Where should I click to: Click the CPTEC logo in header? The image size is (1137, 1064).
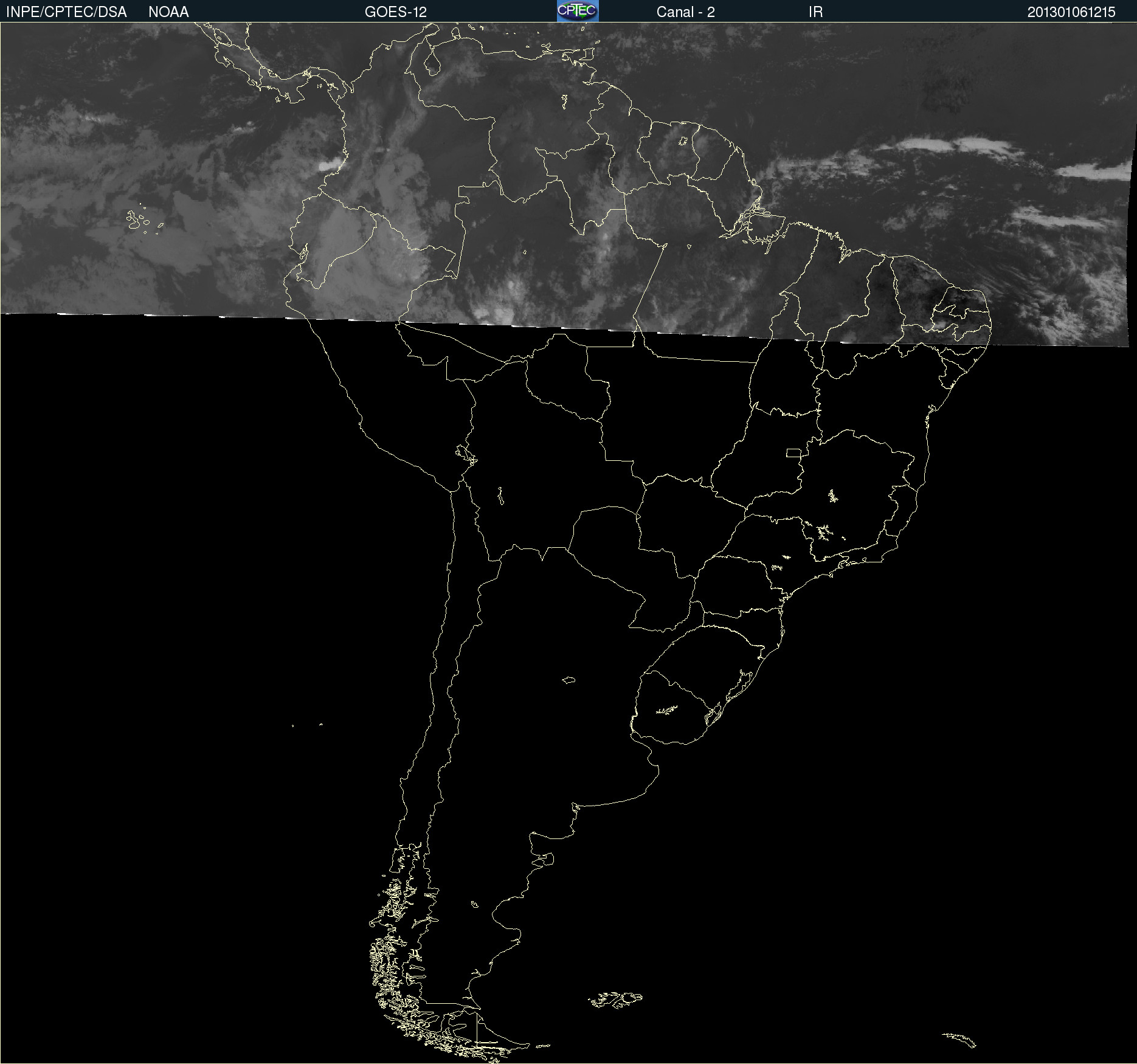tap(578, 11)
